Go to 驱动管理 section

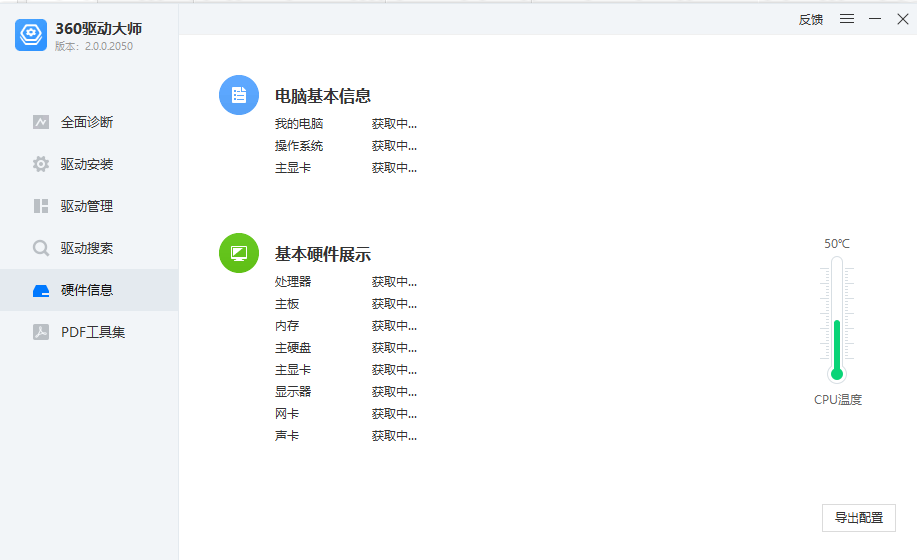point(89,206)
